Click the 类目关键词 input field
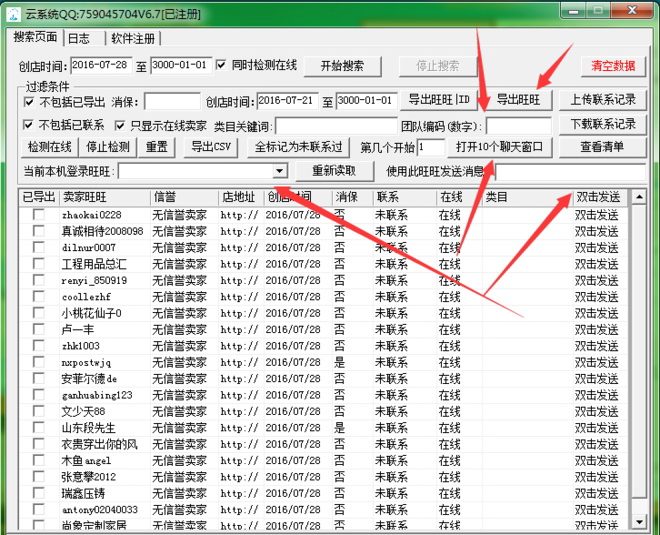The height and width of the screenshot is (535, 660). pos(336,125)
